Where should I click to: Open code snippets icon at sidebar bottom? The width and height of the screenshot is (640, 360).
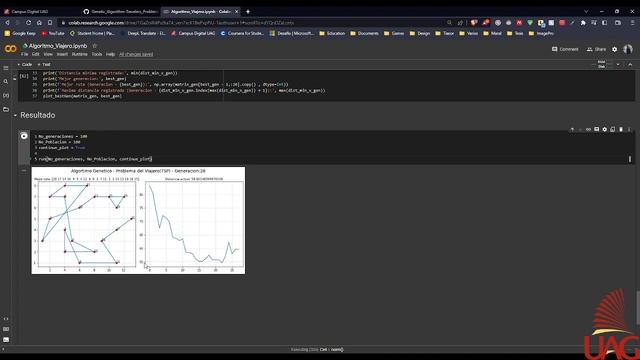(6, 319)
